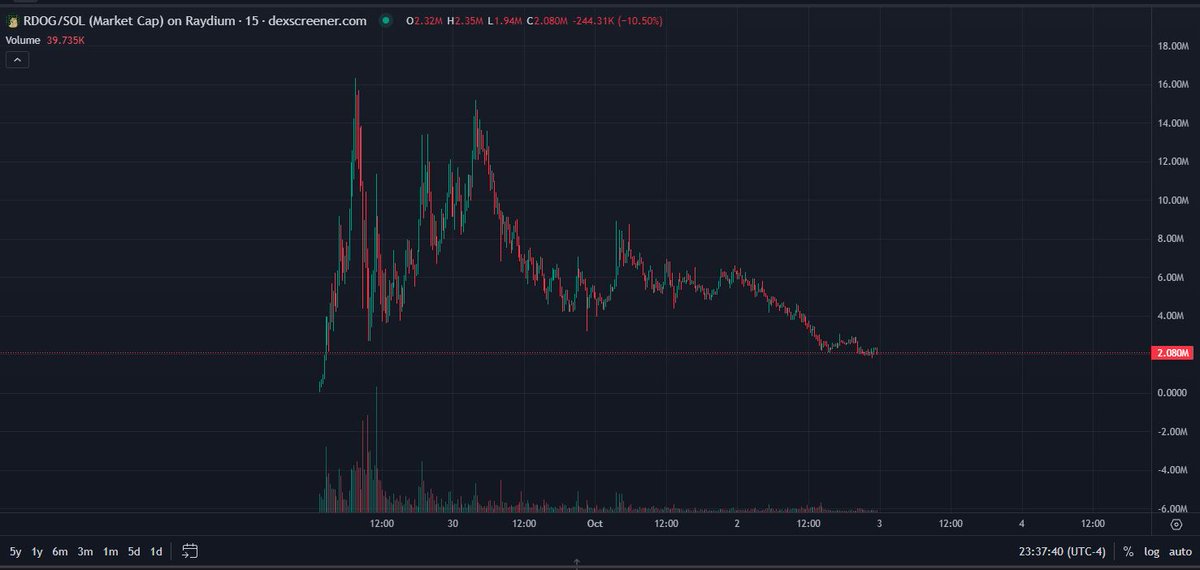
Task: Select the 1m time range
Action: click(110, 551)
